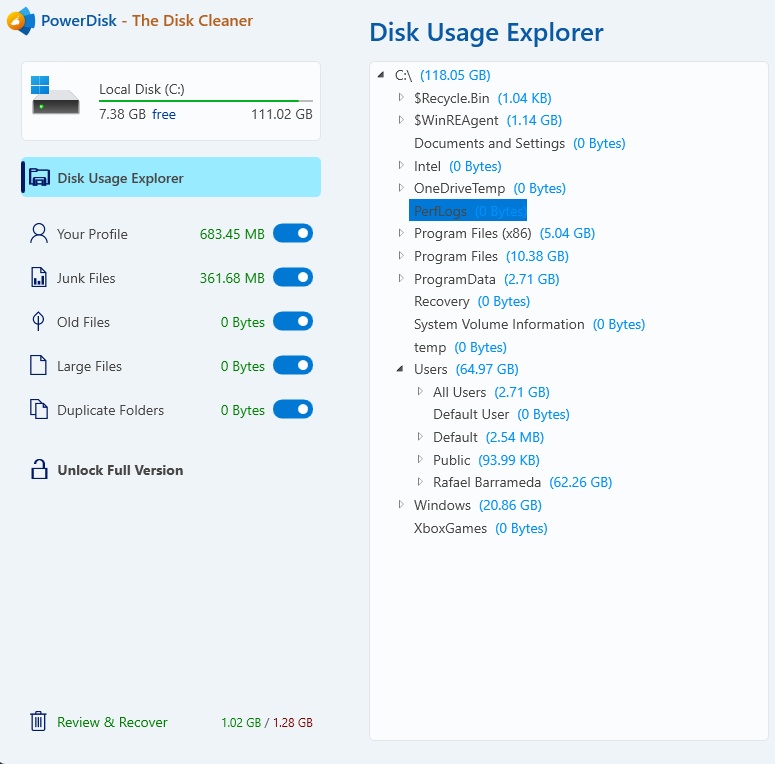775x764 pixels.
Task: Expand the Program Files (x86) arrow
Action: point(401,233)
